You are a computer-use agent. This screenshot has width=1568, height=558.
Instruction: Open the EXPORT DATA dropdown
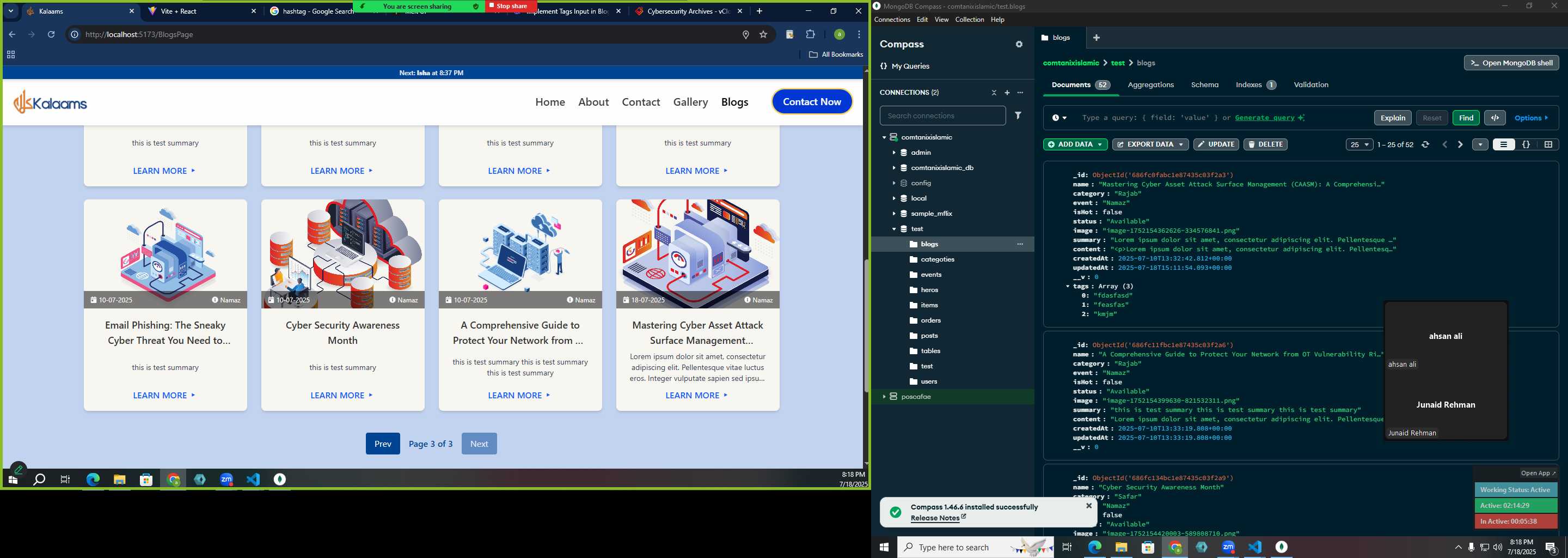pyautogui.click(x=1150, y=144)
